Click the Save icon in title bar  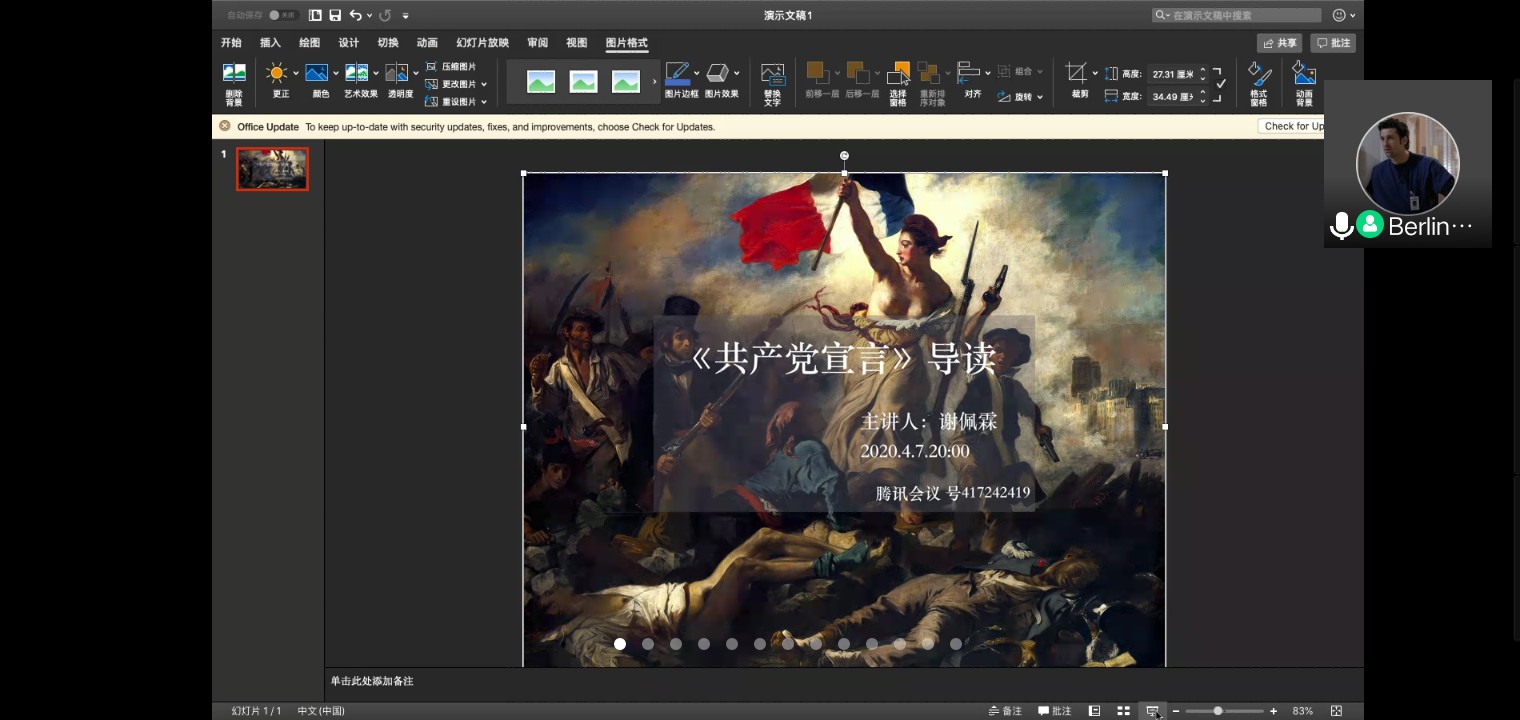(335, 15)
